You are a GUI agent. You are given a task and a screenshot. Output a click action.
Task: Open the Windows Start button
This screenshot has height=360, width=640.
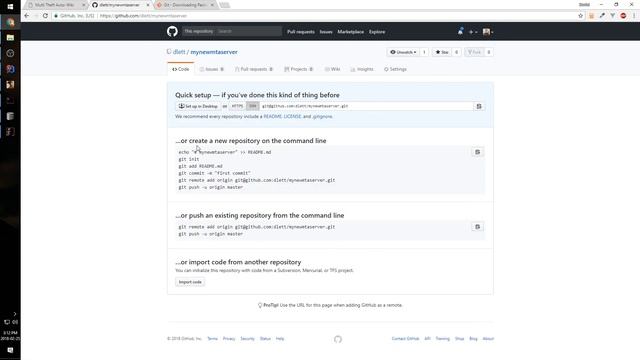tap(10, 7)
